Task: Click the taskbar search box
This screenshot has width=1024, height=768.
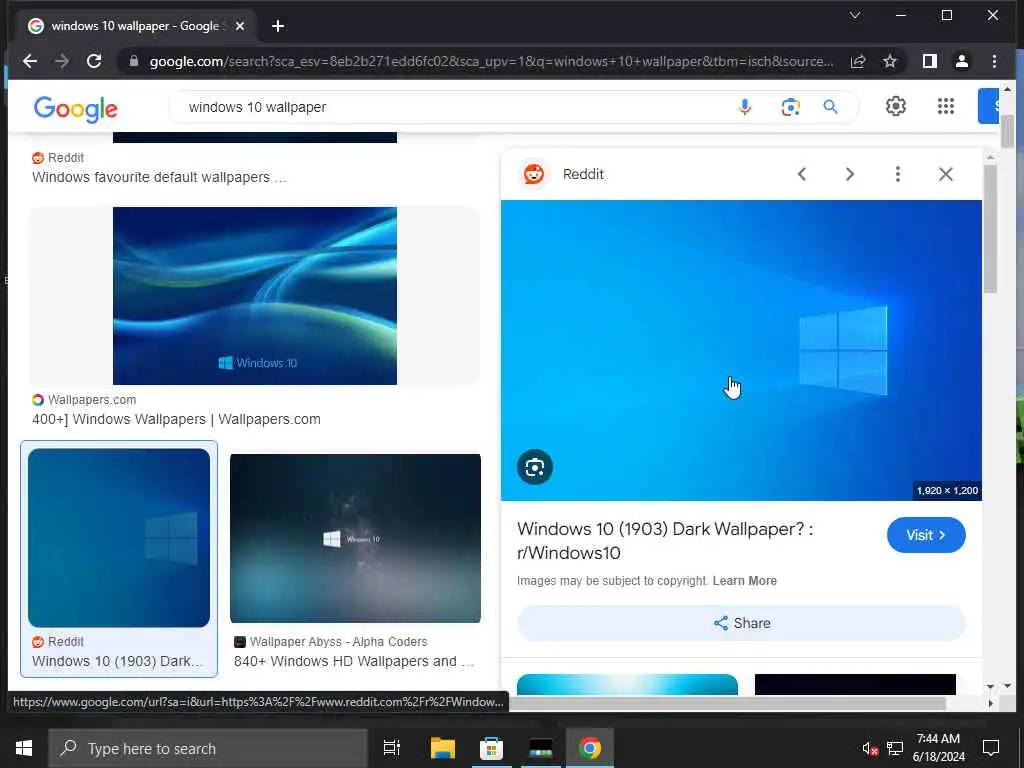Action: click(x=208, y=748)
